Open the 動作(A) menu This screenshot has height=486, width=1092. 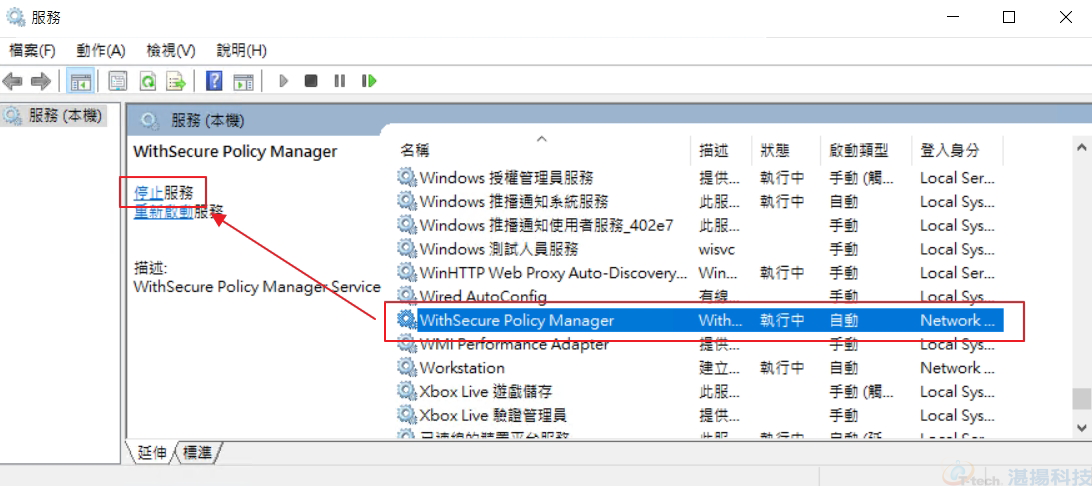101,51
